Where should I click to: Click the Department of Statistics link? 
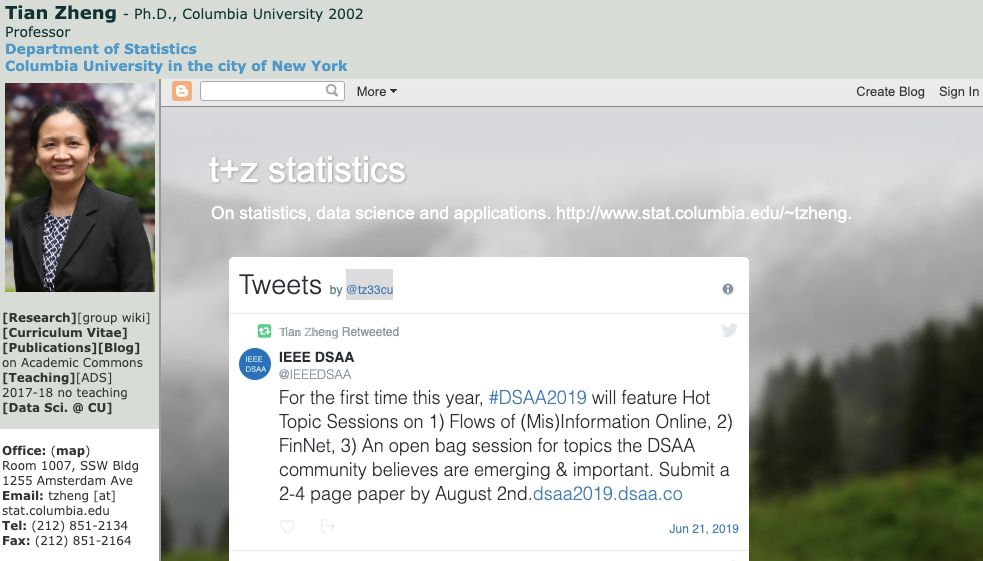coord(101,49)
